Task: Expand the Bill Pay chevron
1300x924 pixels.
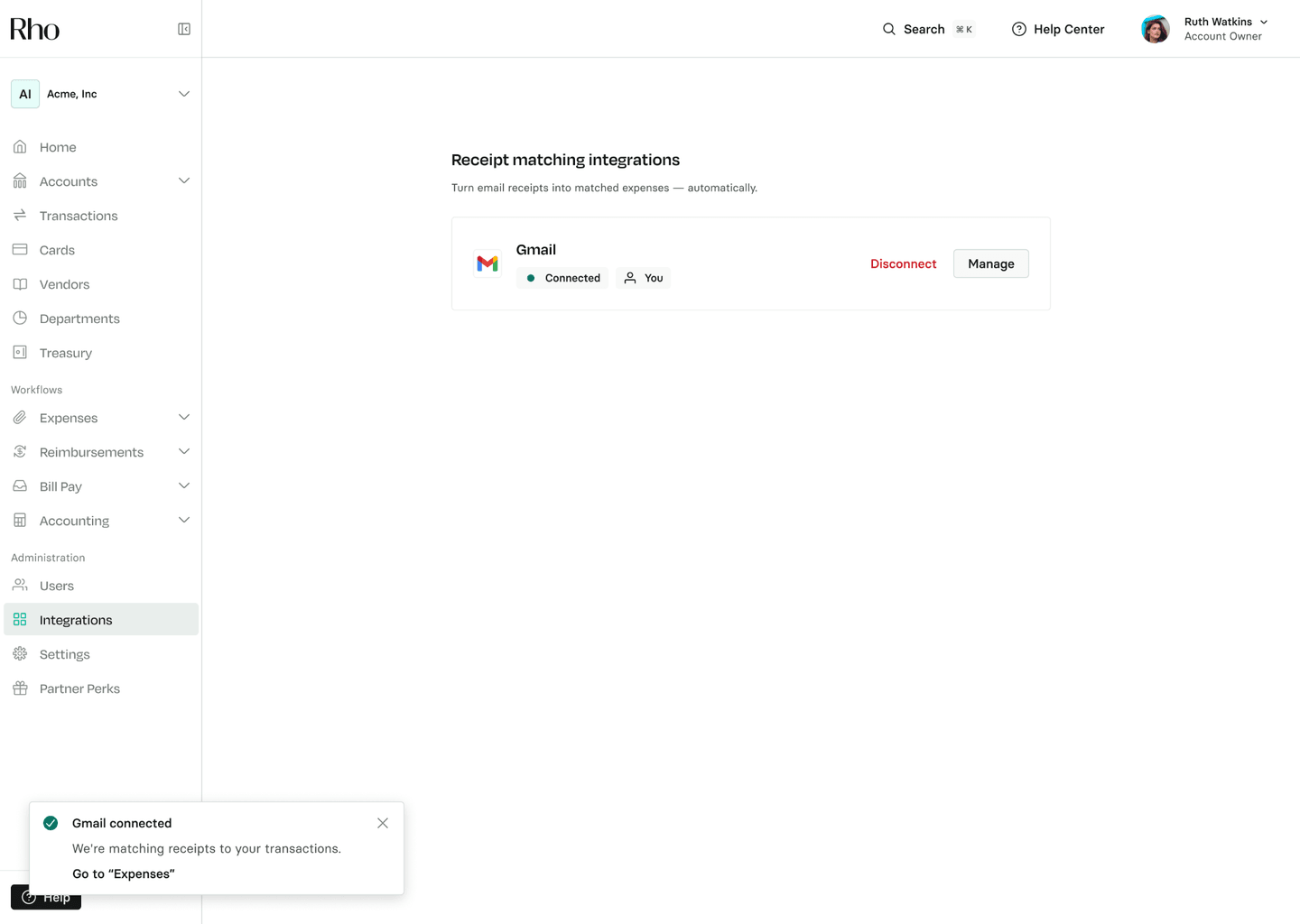Action: [184, 486]
